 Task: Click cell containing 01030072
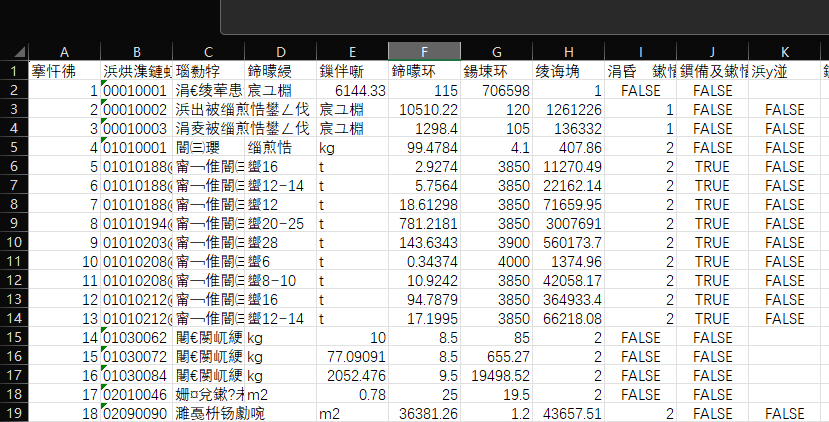(x=136, y=357)
